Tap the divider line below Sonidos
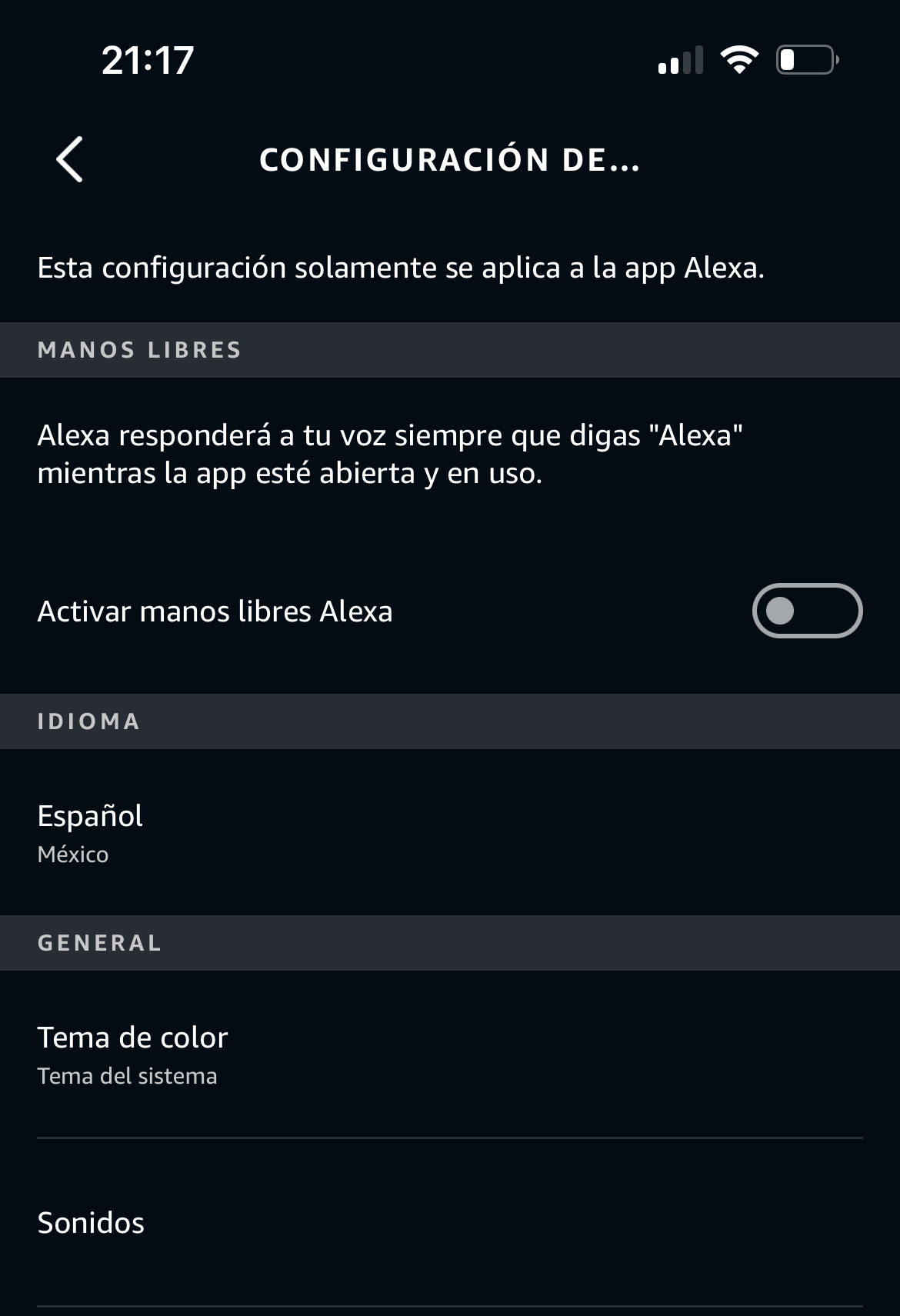 point(450,1306)
